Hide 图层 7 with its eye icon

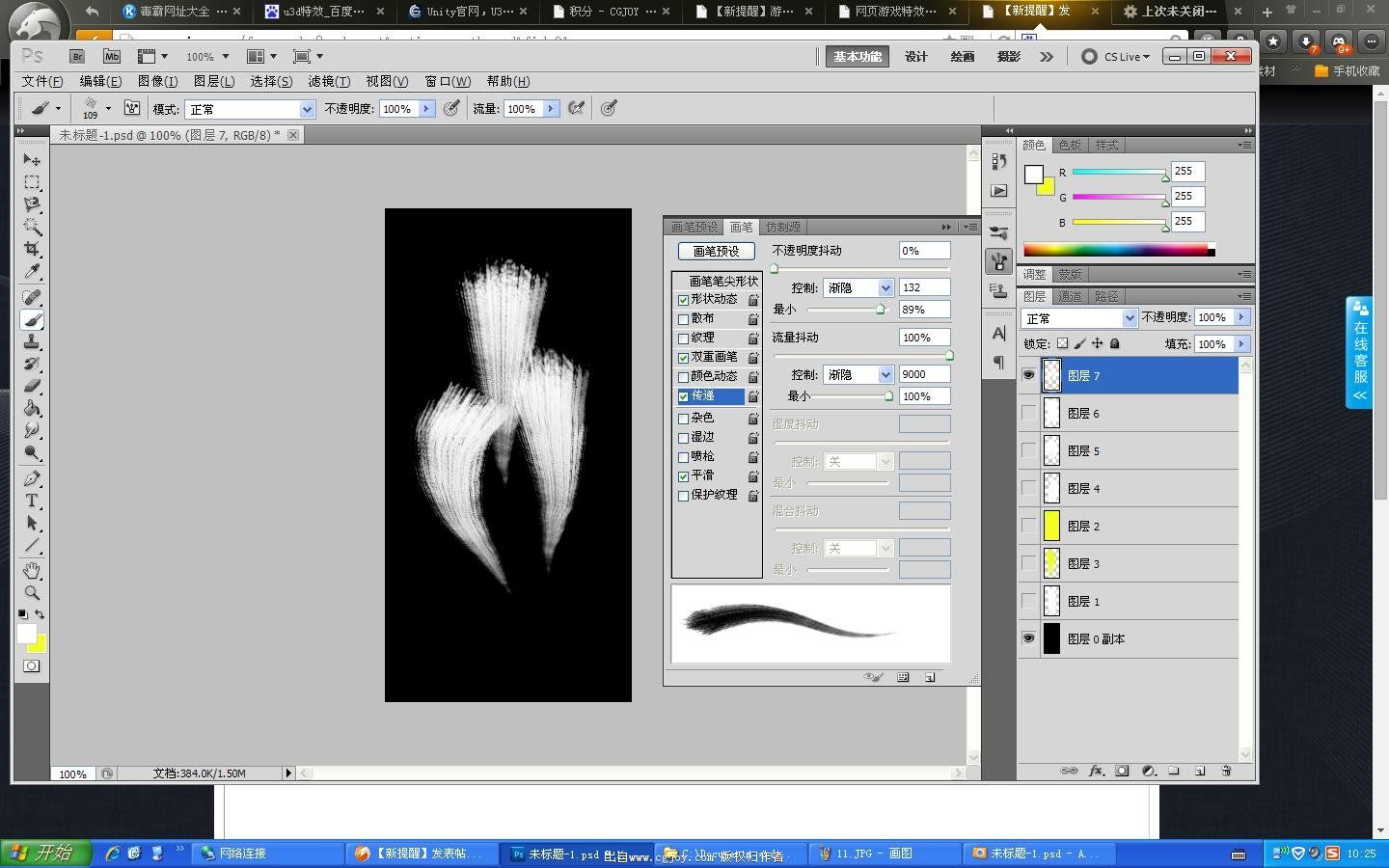1029,375
